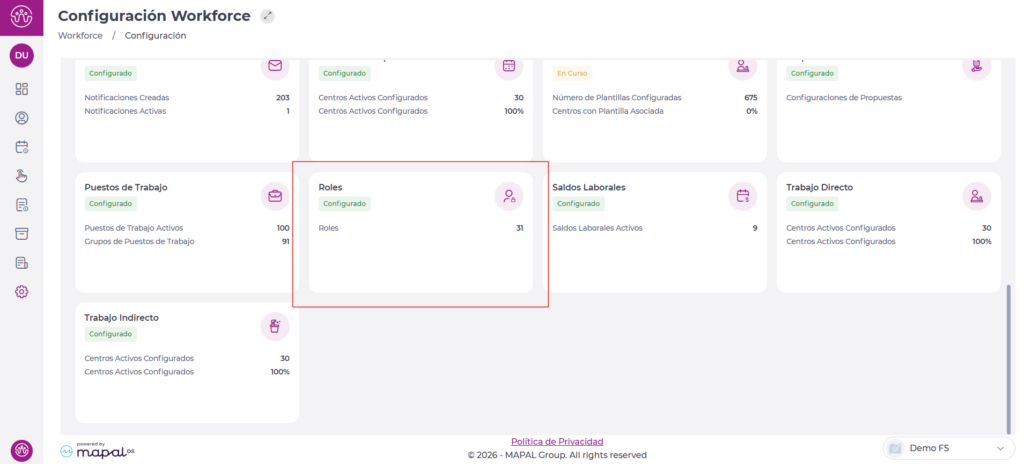Screen dimensions: 1024x464
Task: Open the Trabajo Indirecto card title
Action: (121, 317)
